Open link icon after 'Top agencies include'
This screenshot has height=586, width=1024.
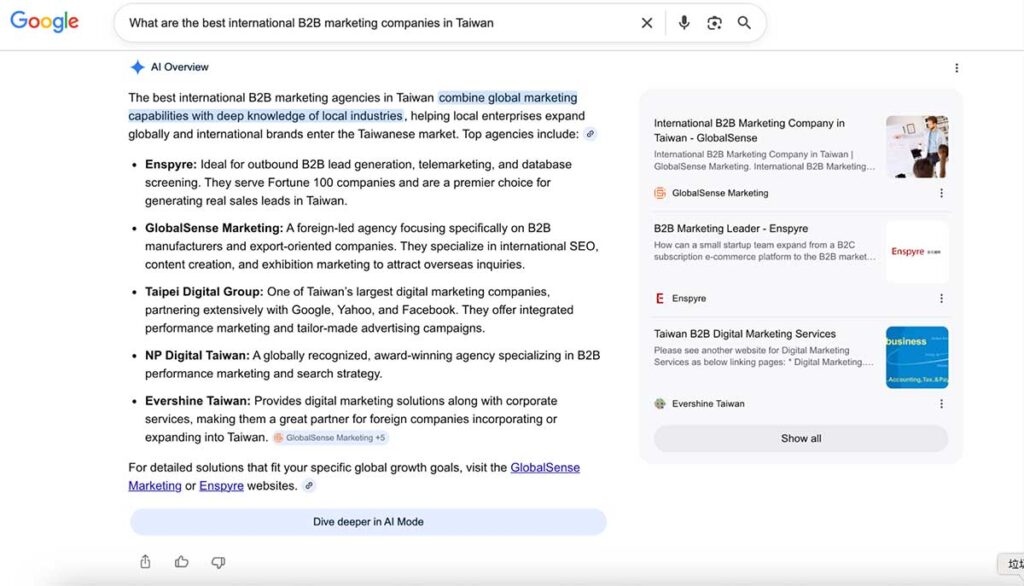click(x=590, y=134)
